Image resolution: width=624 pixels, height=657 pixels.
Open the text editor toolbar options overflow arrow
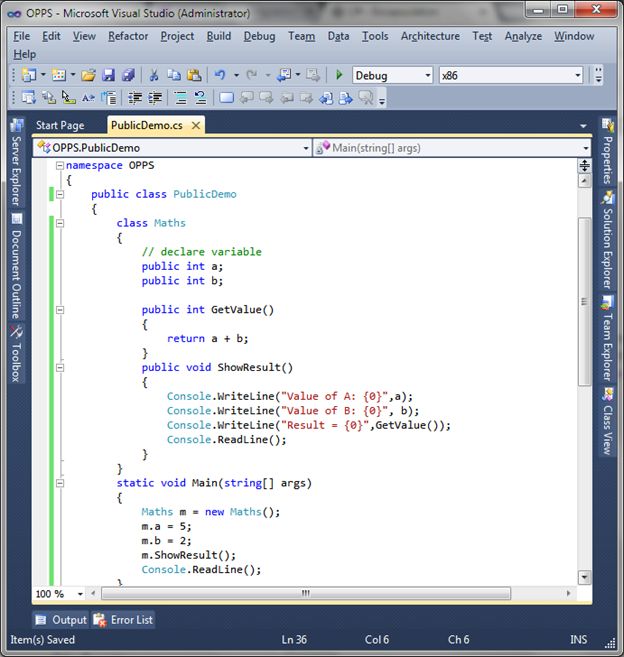(x=382, y=99)
